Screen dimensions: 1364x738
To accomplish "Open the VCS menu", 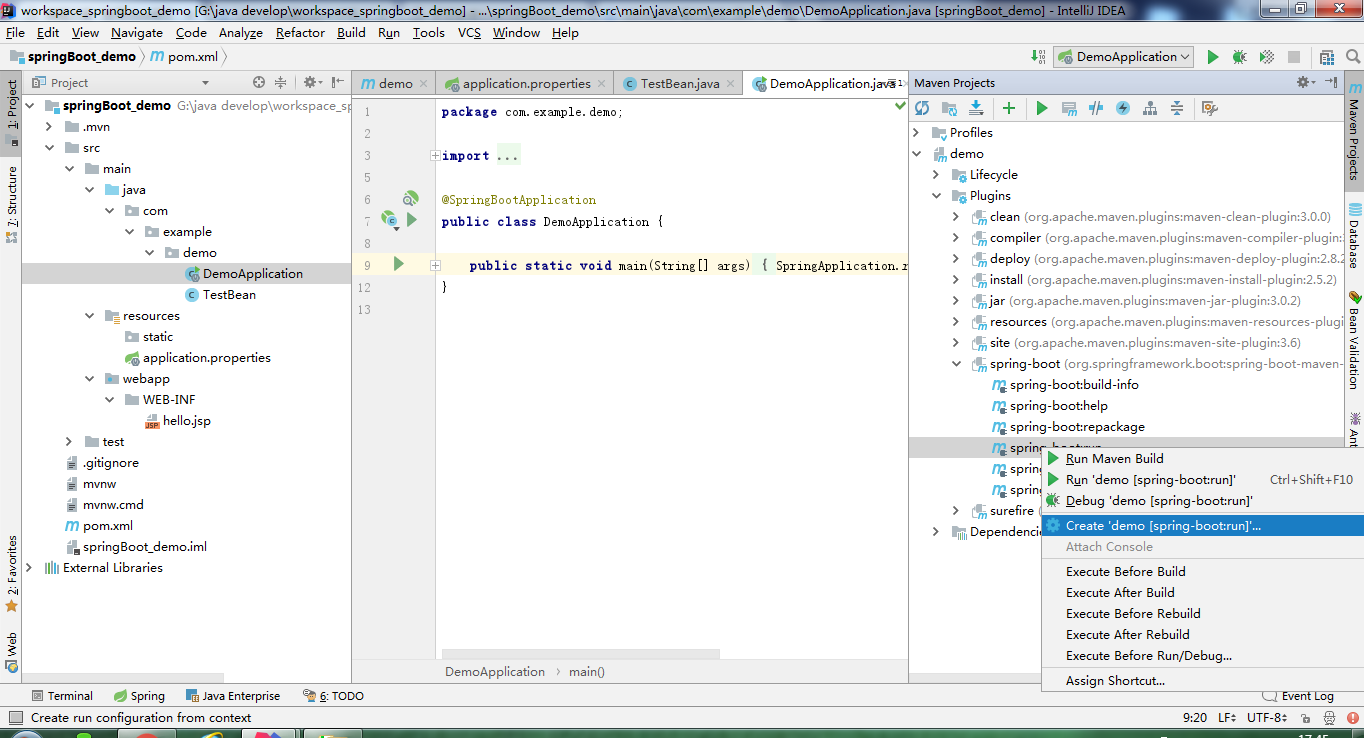I will click(x=469, y=32).
